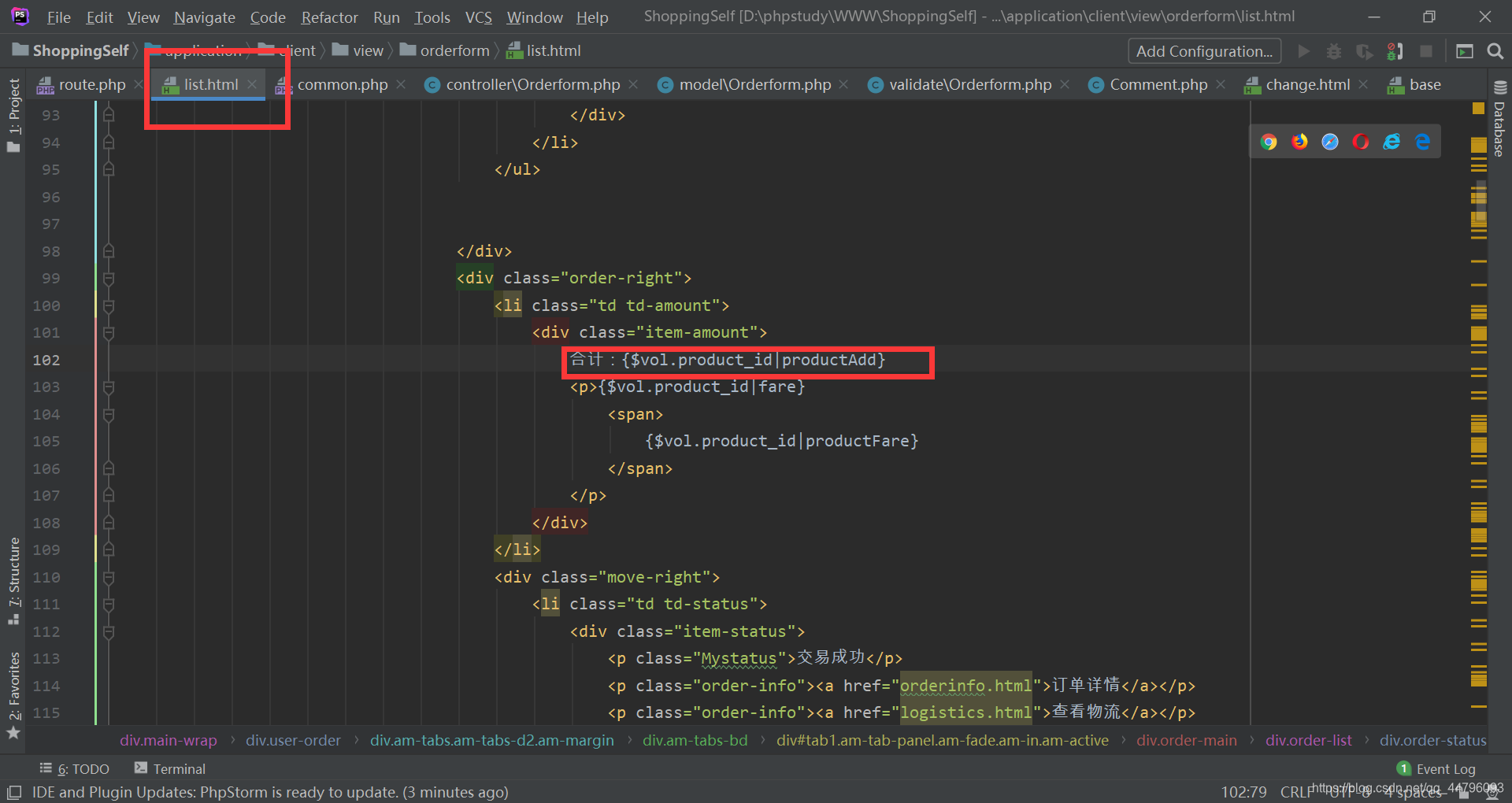Open the Event Log panel
The height and width of the screenshot is (803, 1512).
(1436, 769)
